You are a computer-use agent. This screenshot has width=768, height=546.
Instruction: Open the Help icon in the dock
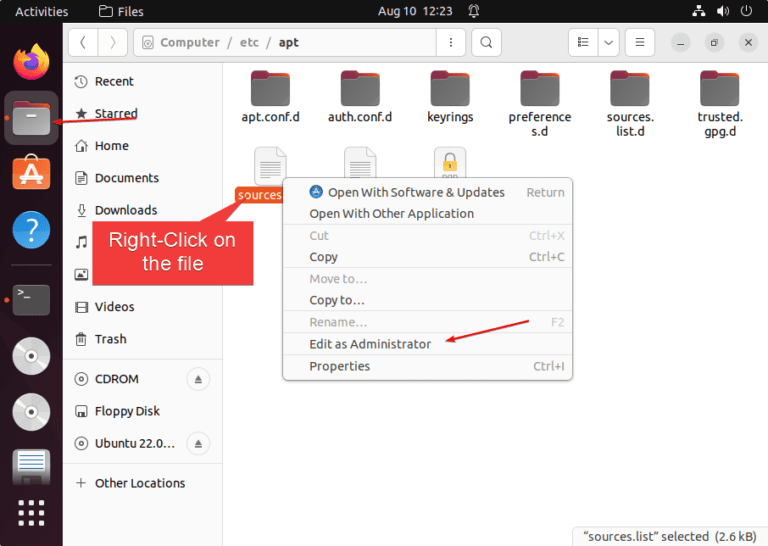click(x=31, y=230)
